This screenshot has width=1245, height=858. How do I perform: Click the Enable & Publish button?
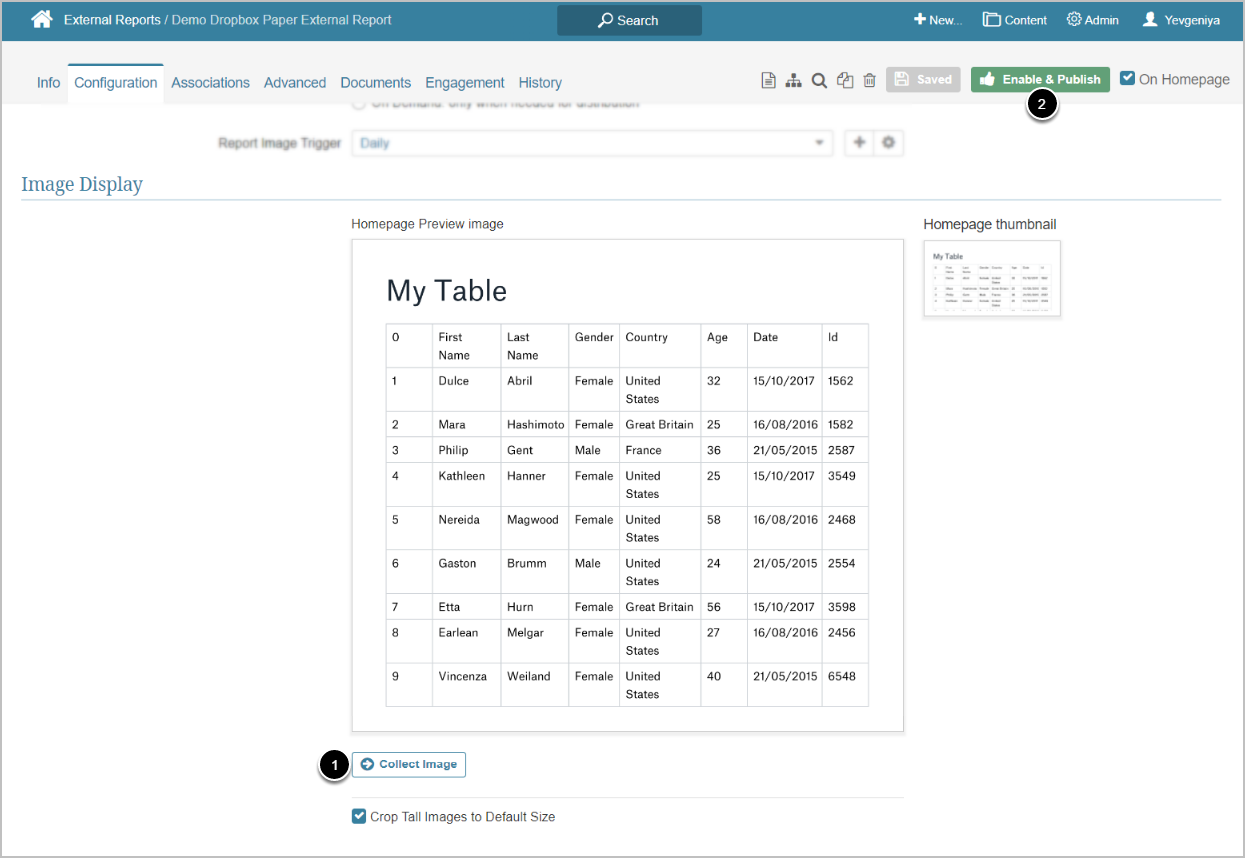1040,79
